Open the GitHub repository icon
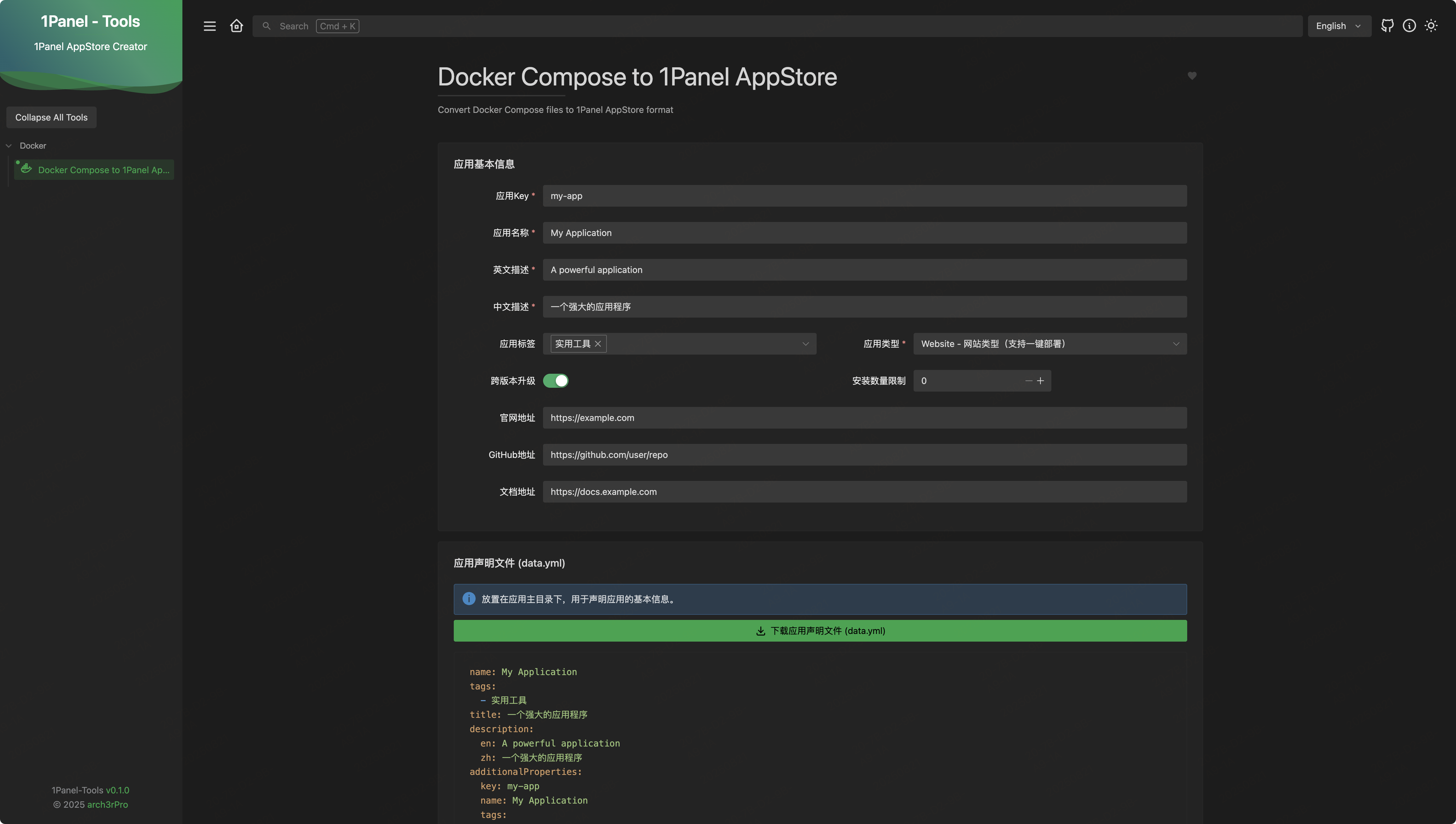This screenshot has height=824, width=1456. point(1387,26)
